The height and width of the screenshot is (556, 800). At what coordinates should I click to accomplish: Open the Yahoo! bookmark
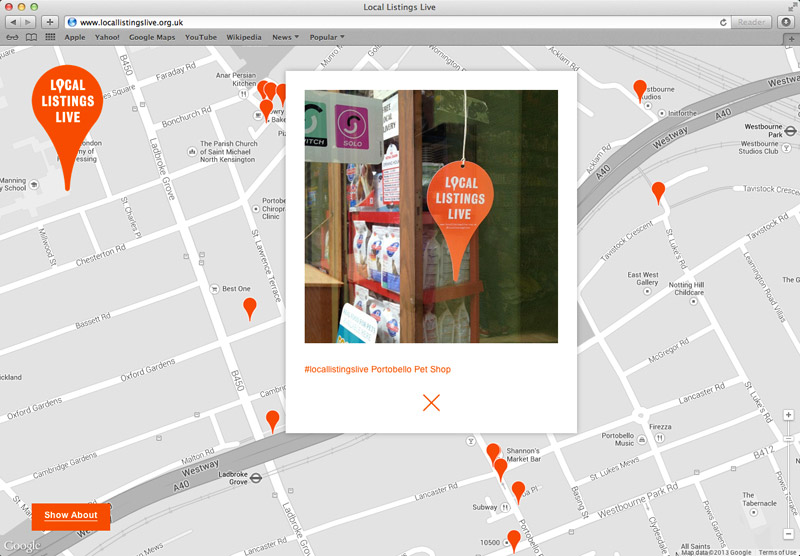[107, 37]
